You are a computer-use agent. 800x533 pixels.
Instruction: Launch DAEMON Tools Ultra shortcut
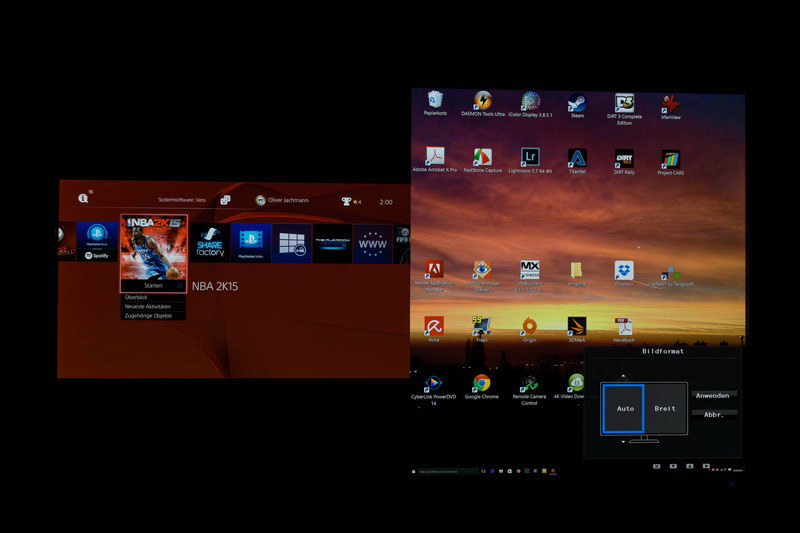(483, 104)
